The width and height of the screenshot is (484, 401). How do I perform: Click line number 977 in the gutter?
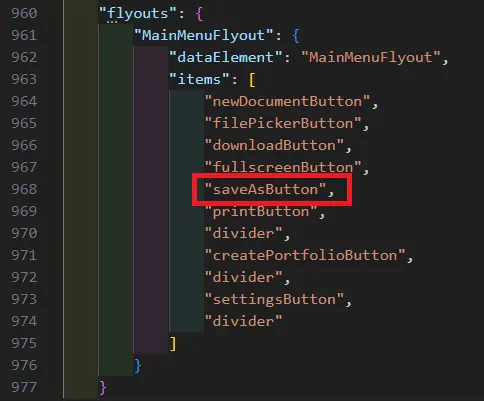point(24,387)
